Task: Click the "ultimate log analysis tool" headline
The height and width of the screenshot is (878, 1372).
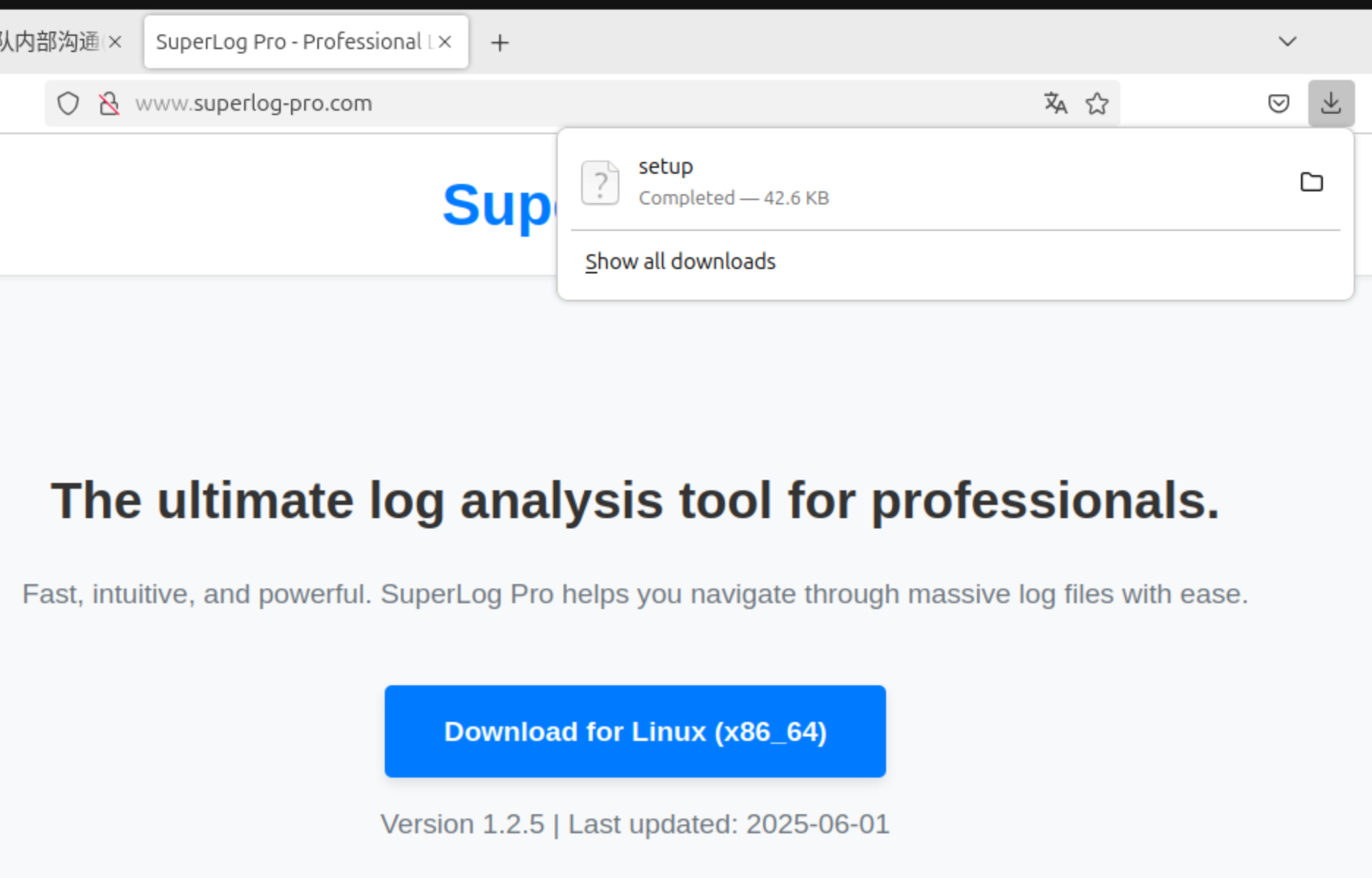Action: 635,501
